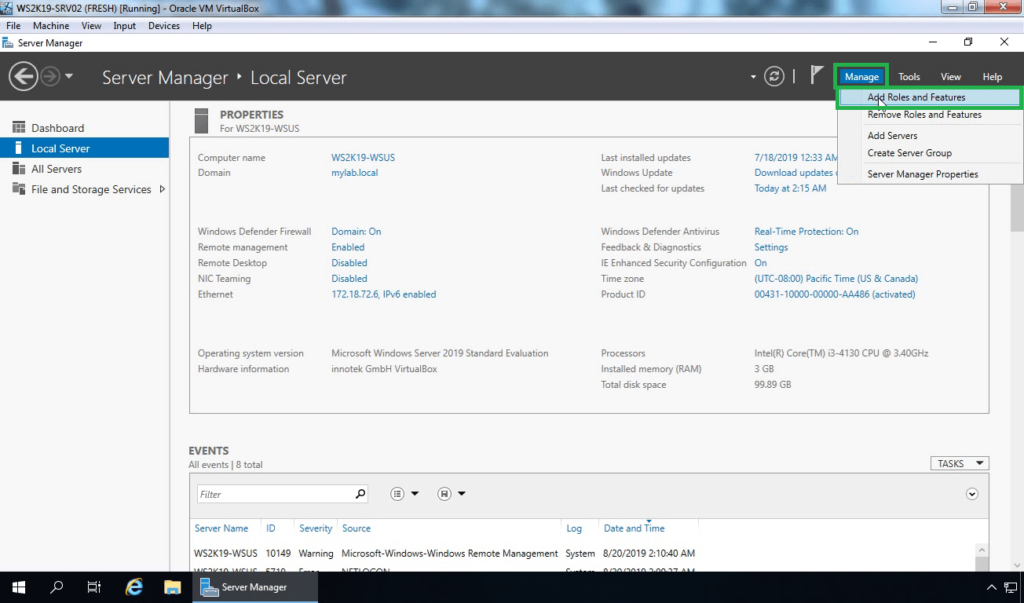Expand the Events section chevron
Screen dimensions: 1024x603
tap(972, 494)
